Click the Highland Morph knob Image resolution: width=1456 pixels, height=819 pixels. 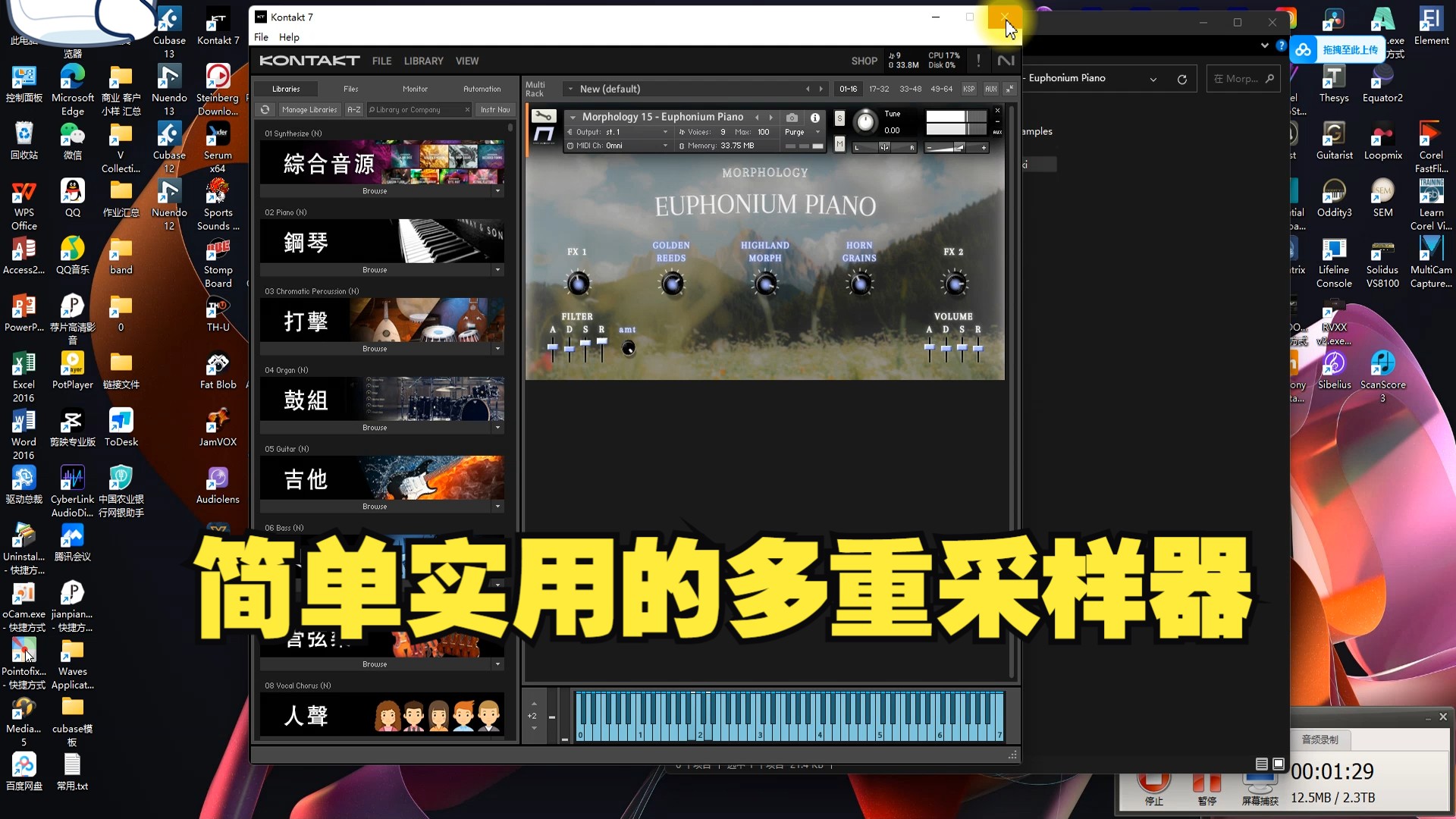click(x=765, y=284)
